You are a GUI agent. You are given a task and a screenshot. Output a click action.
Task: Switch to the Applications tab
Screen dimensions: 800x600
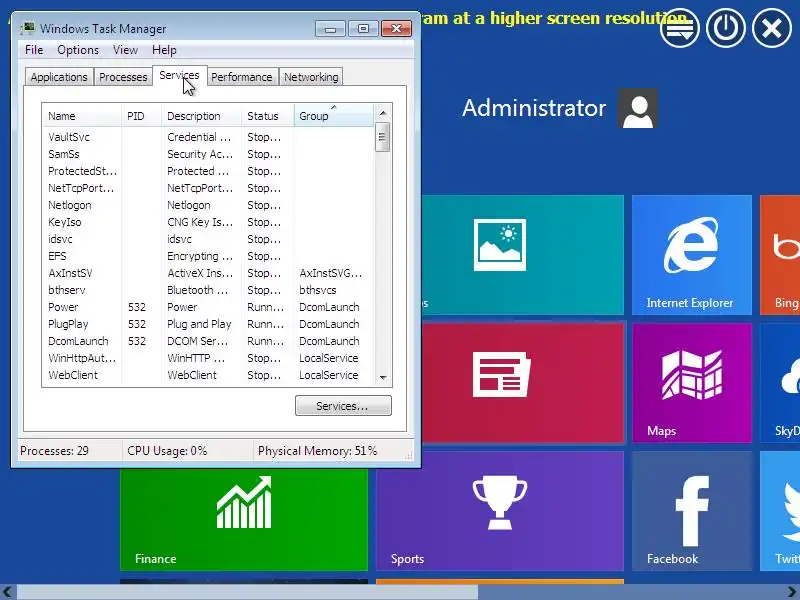pyautogui.click(x=59, y=77)
